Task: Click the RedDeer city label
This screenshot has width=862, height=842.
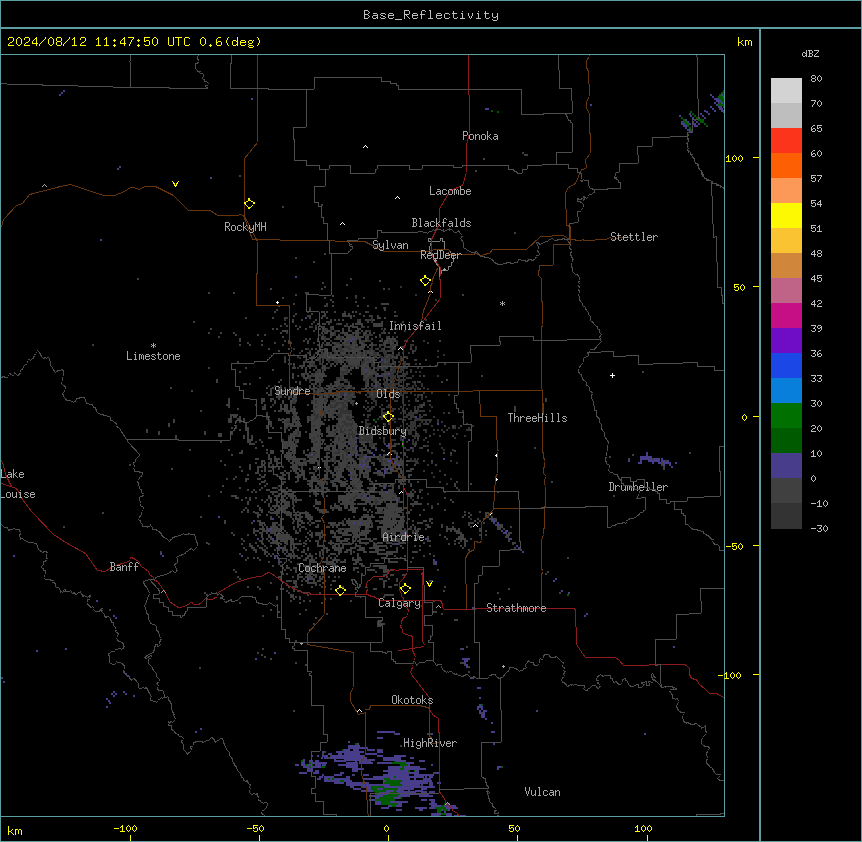Action: (x=440, y=255)
